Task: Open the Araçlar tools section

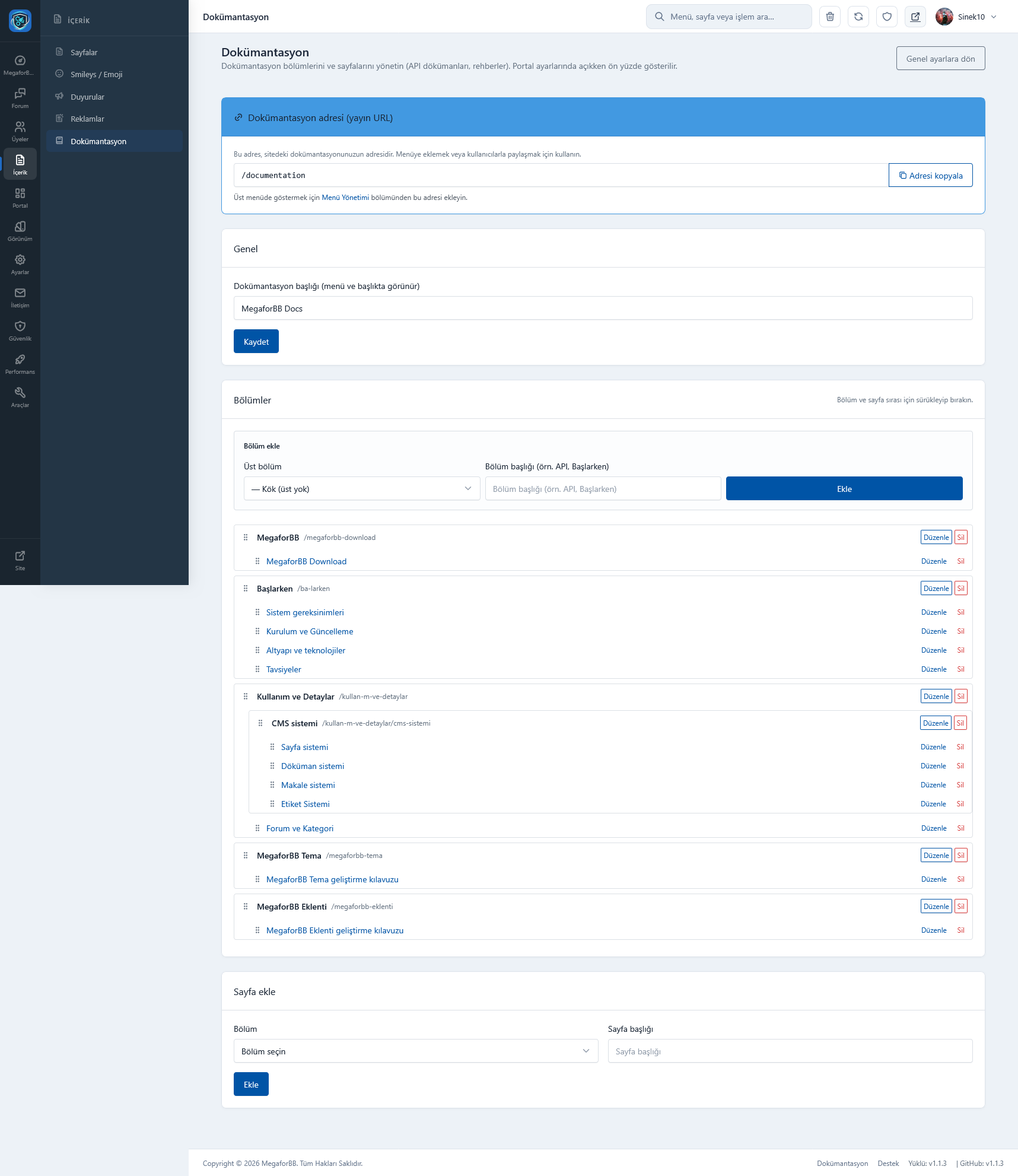Action: point(20,397)
